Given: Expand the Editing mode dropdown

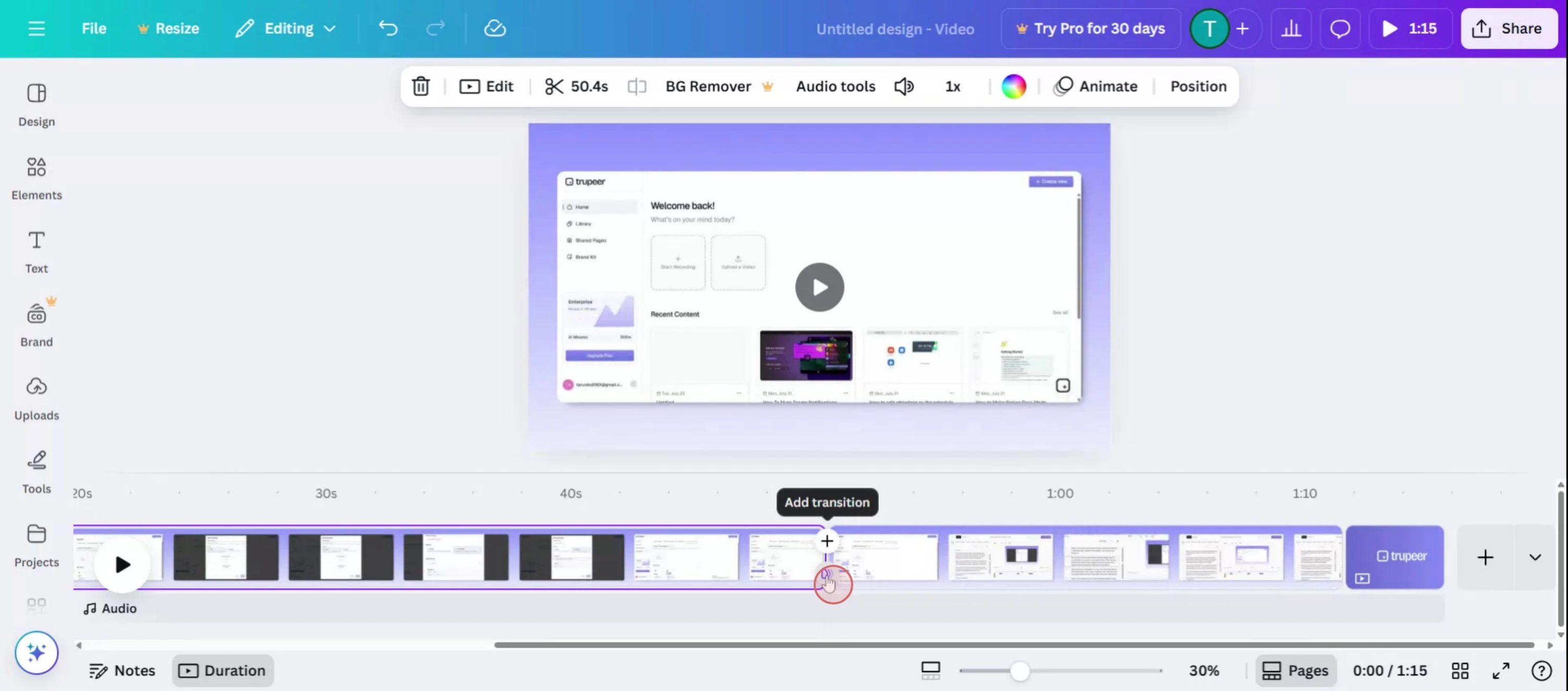Looking at the screenshot, I should [286, 29].
